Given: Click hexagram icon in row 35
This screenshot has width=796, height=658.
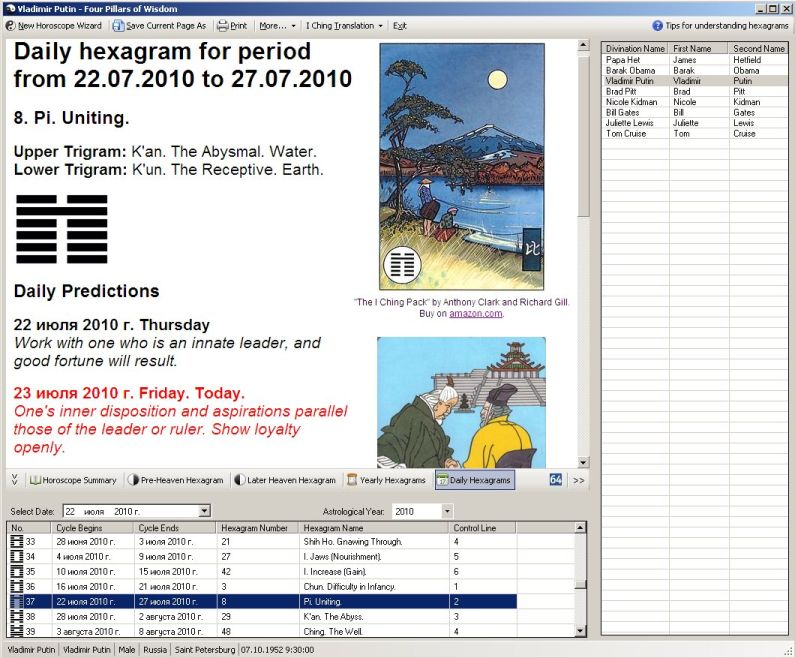Looking at the screenshot, I should [x=17, y=571].
